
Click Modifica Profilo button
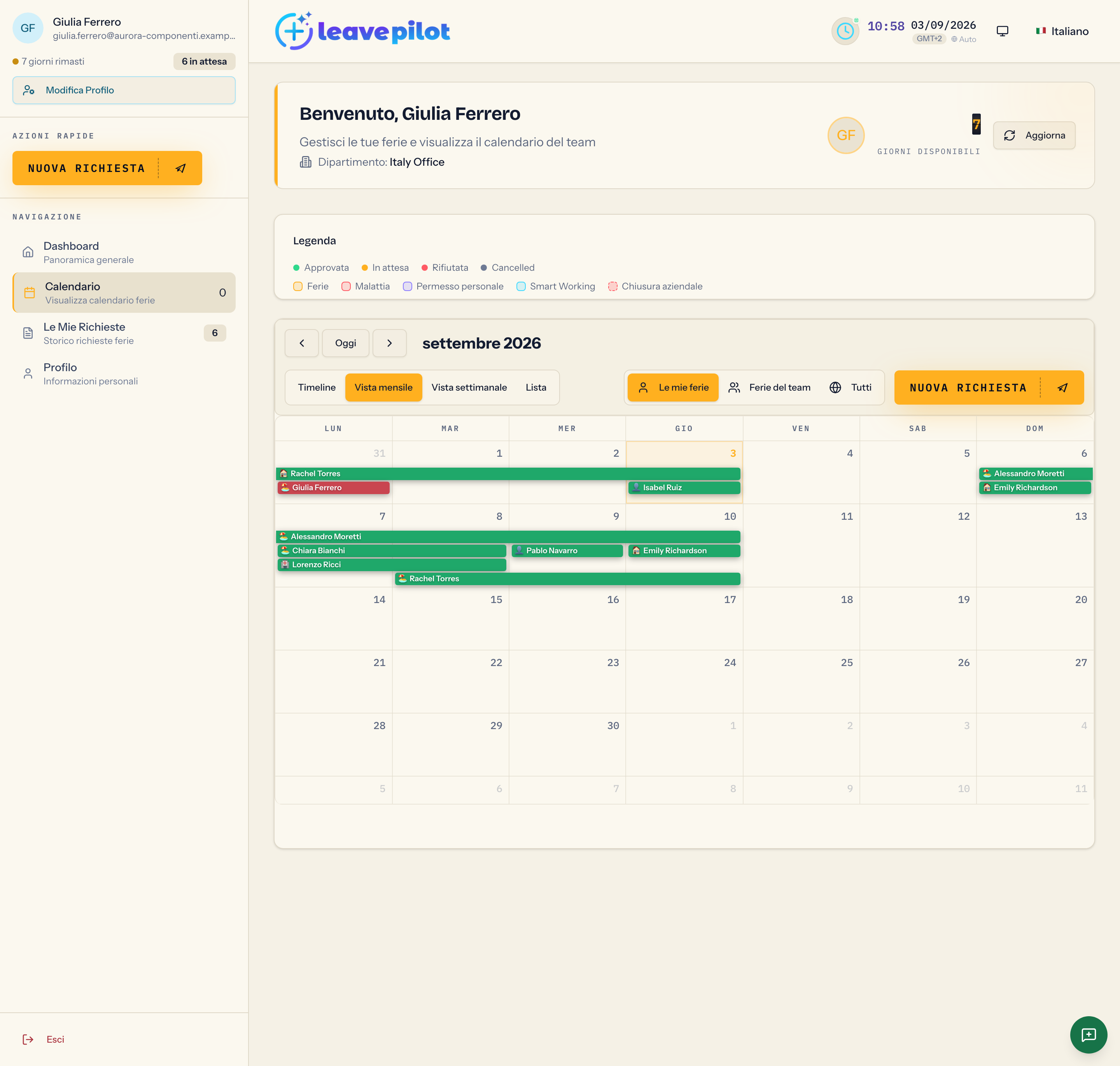pyautogui.click(x=124, y=90)
